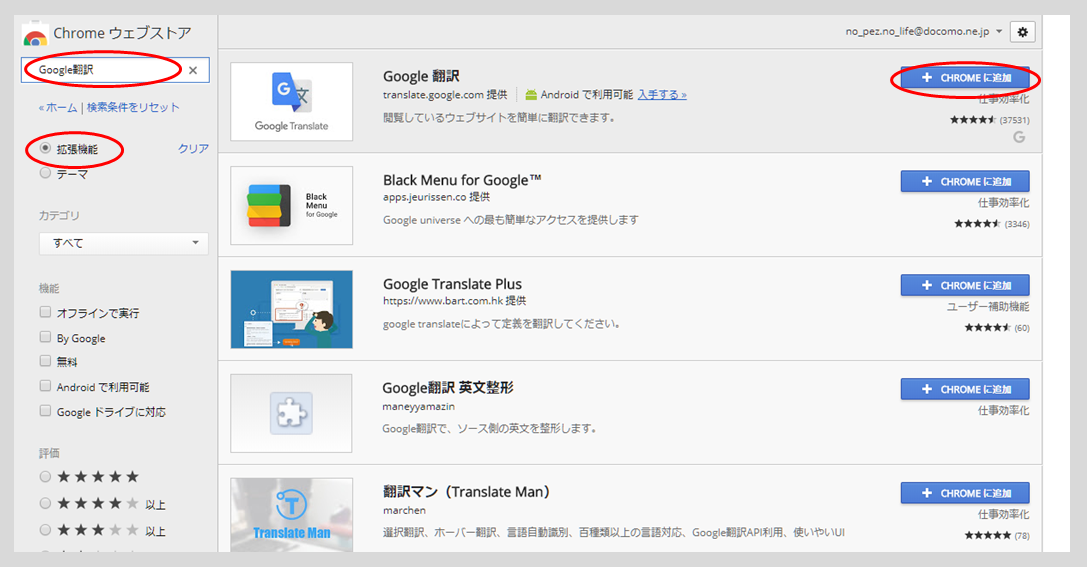Select the three stars 以上 rating filter
Image resolution: width=1087 pixels, height=567 pixels.
(x=45, y=530)
